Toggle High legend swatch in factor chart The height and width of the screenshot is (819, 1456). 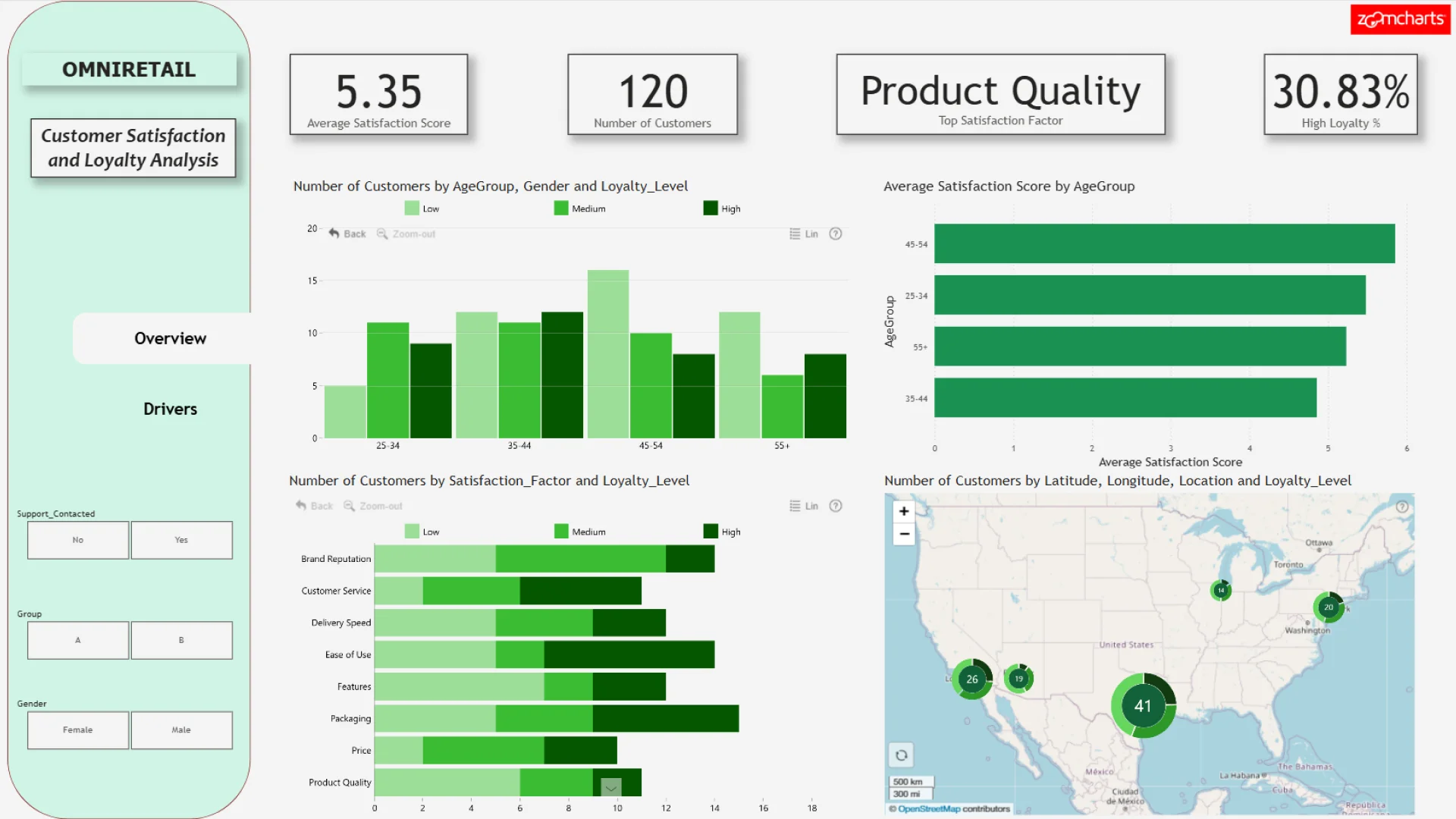click(711, 532)
